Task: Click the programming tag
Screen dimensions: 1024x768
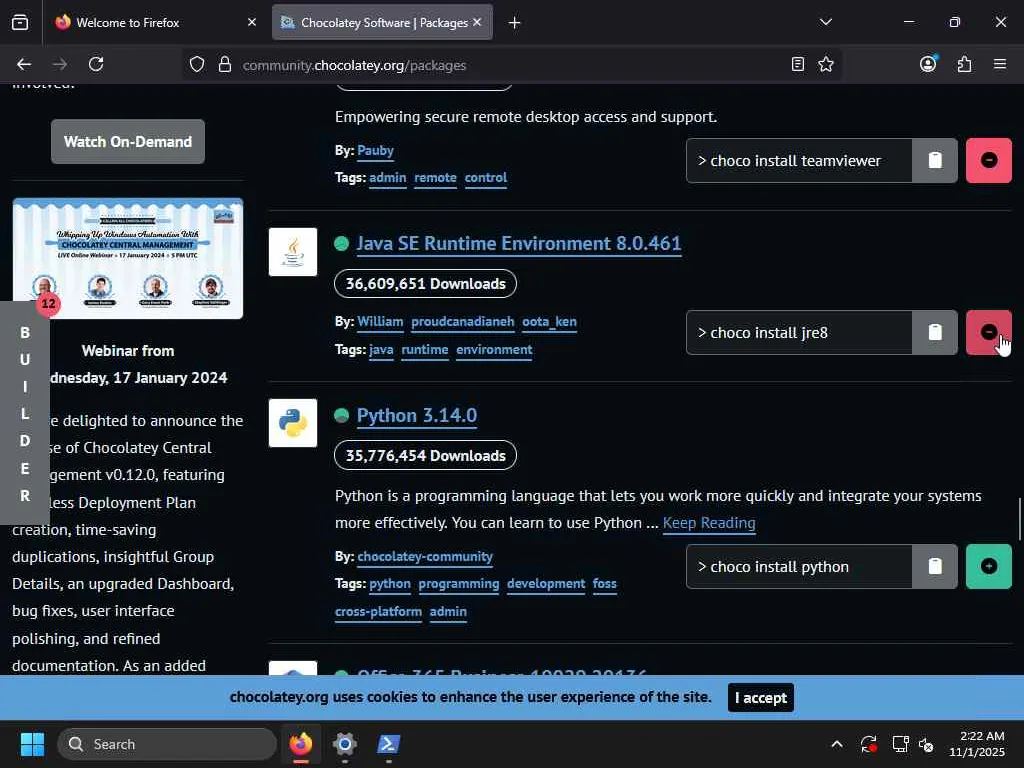Action: point(458,584)
